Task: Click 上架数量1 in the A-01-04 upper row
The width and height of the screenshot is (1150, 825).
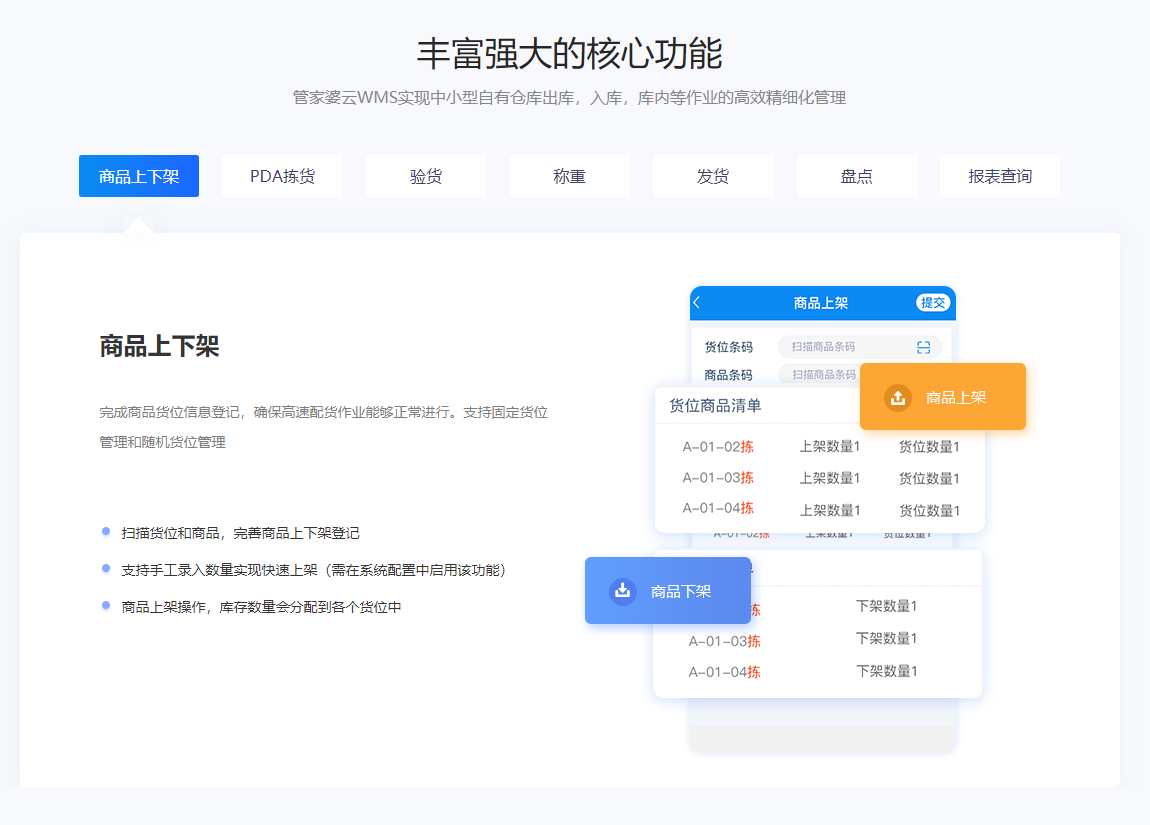Action: click(x=829, y=510)
